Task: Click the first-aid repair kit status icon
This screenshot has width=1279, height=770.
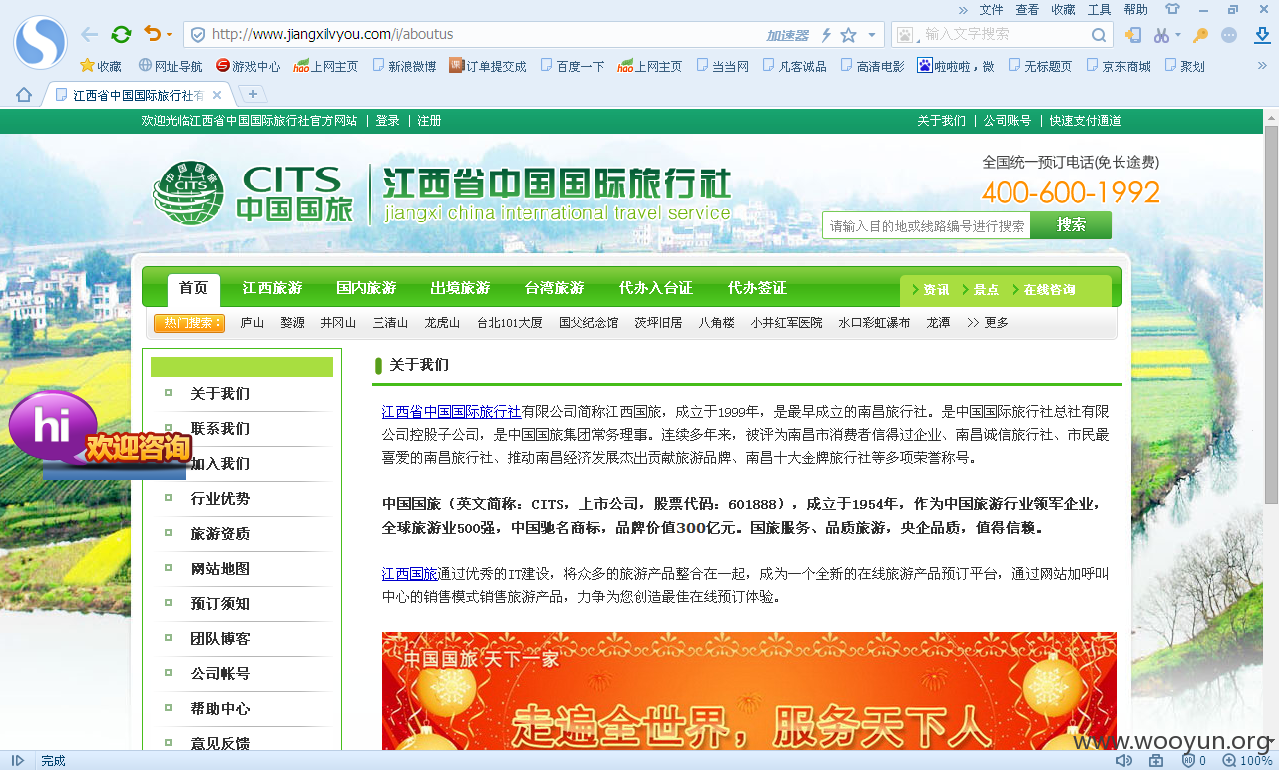Action: pos(1156,761)
